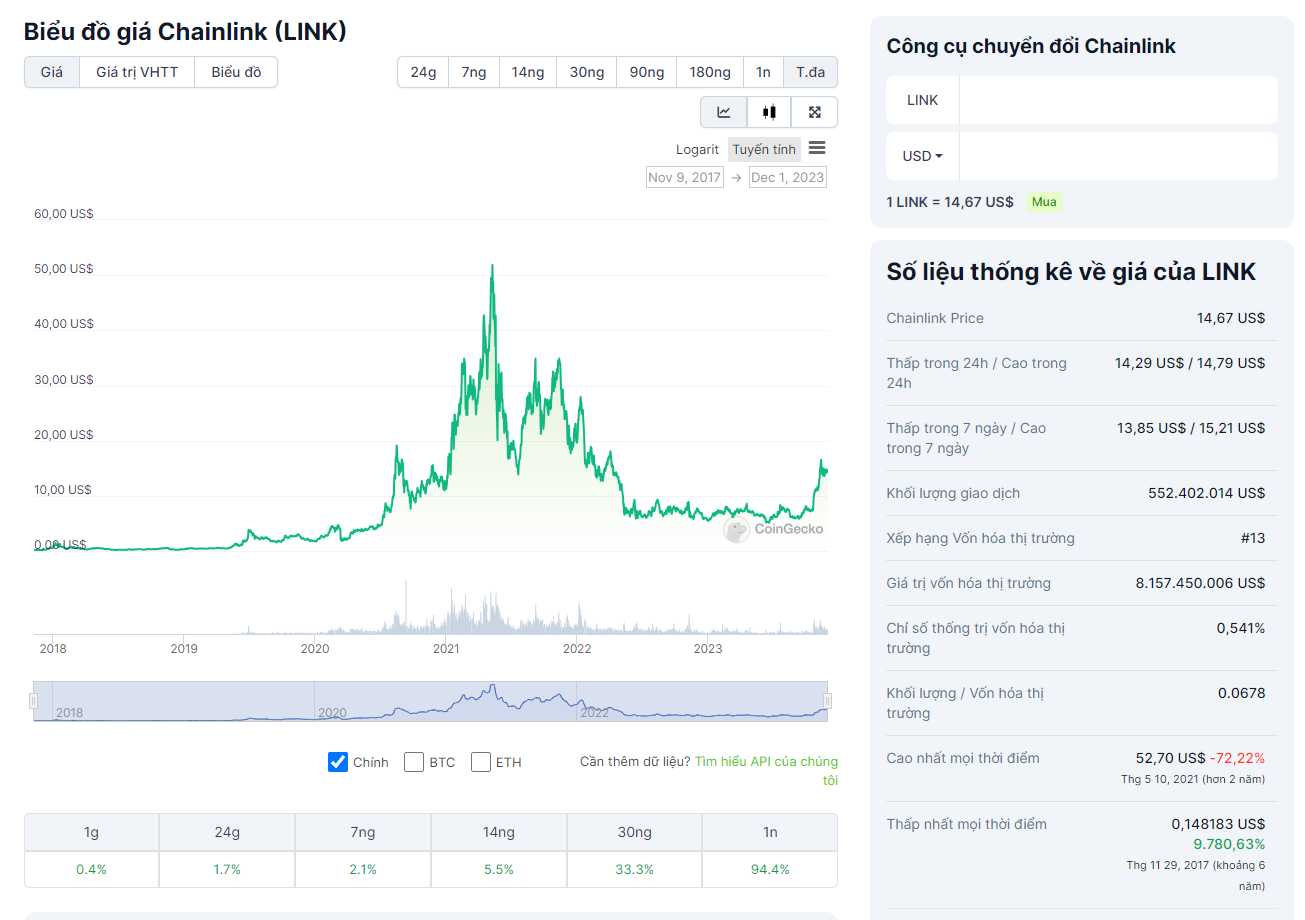1305x920 pixels.
Task: Click 1g column header in change table
Action: (91, 832)
